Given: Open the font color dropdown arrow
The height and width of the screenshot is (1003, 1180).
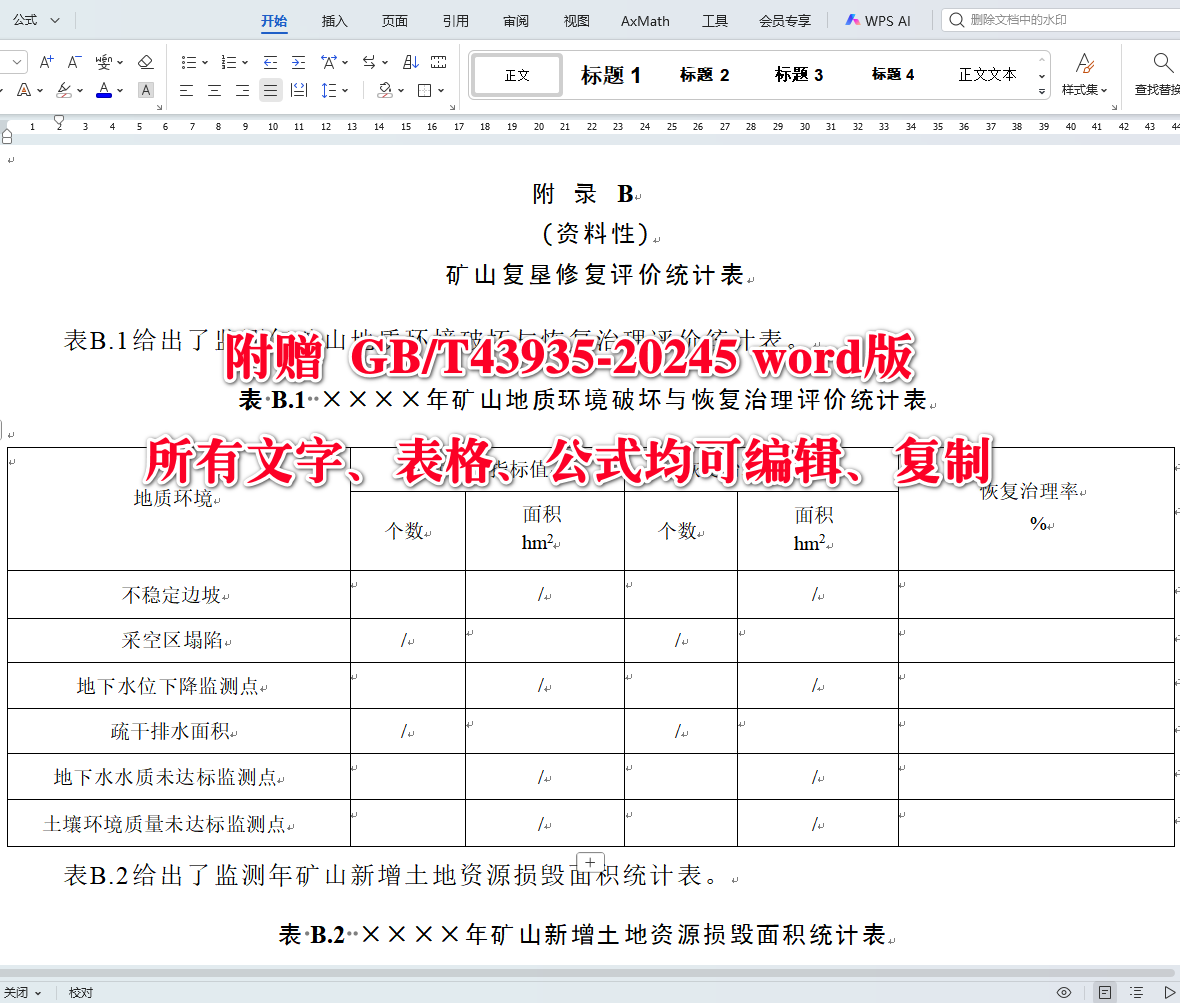Looking at the screenshot, I should pyautogui.click(x=118, y=90).
